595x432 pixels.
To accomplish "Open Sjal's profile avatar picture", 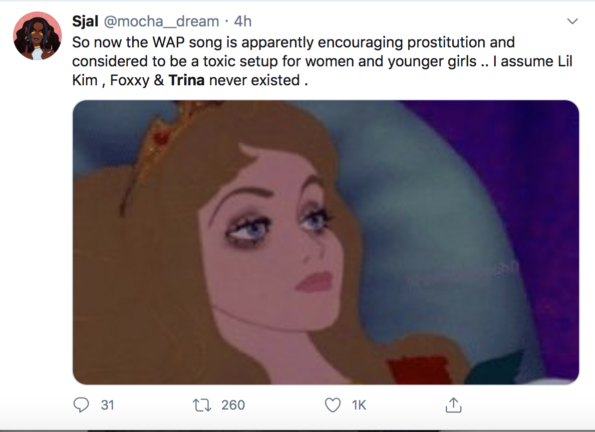I will [x=37, y=36].
